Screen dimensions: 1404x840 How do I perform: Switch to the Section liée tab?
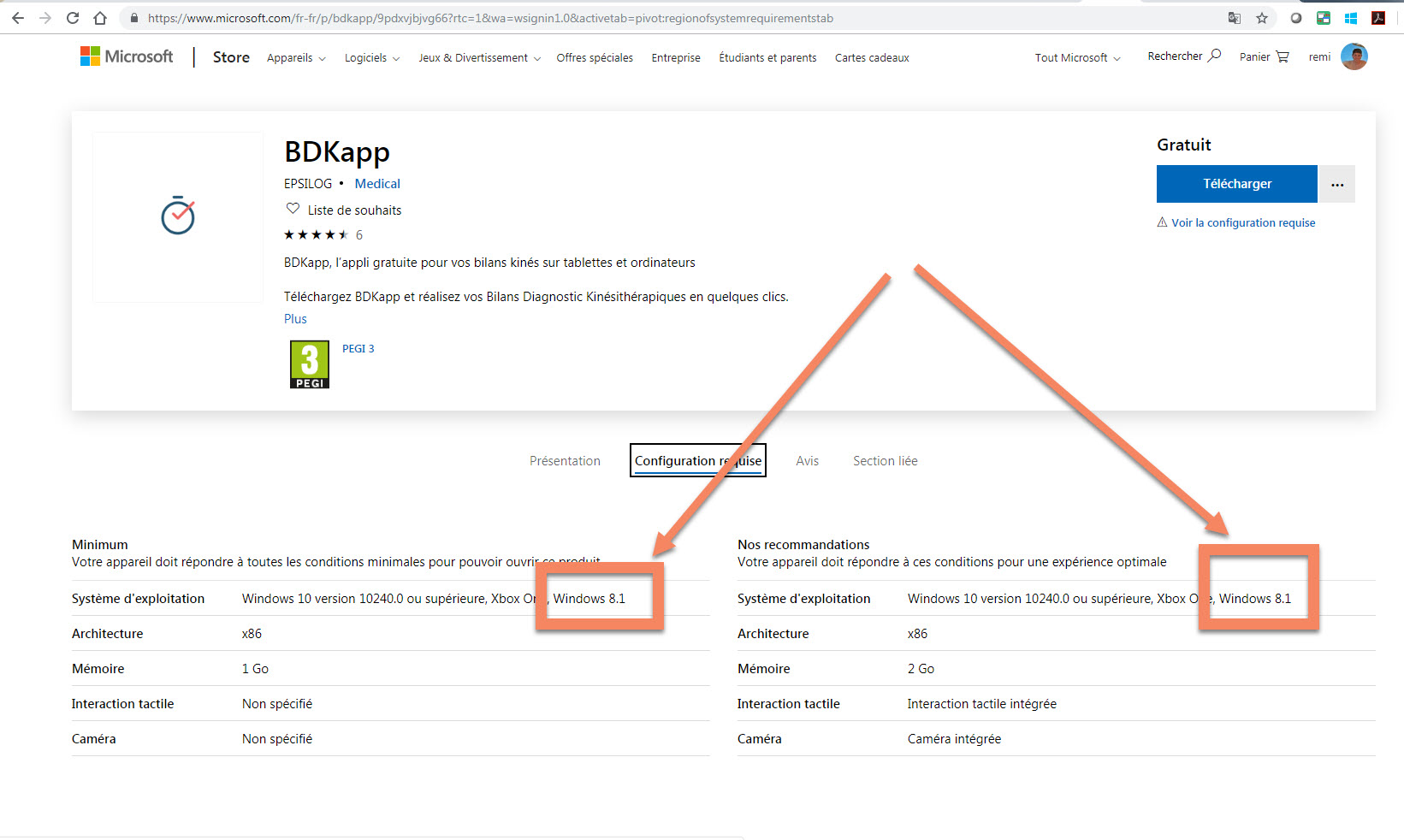coord(885,460)
